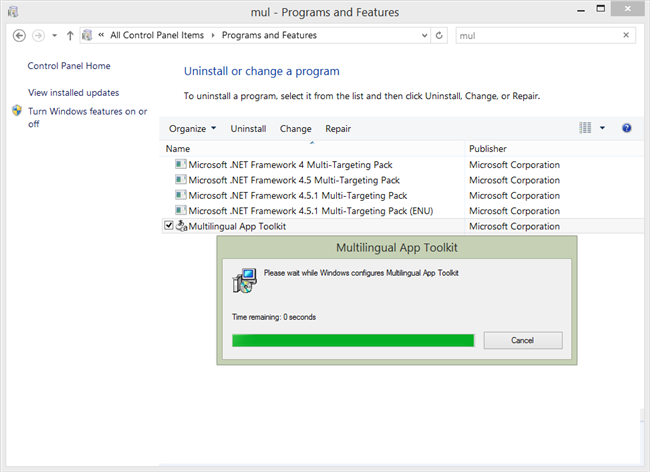Click the shield icon beside Windows features

tap(17, 111)
